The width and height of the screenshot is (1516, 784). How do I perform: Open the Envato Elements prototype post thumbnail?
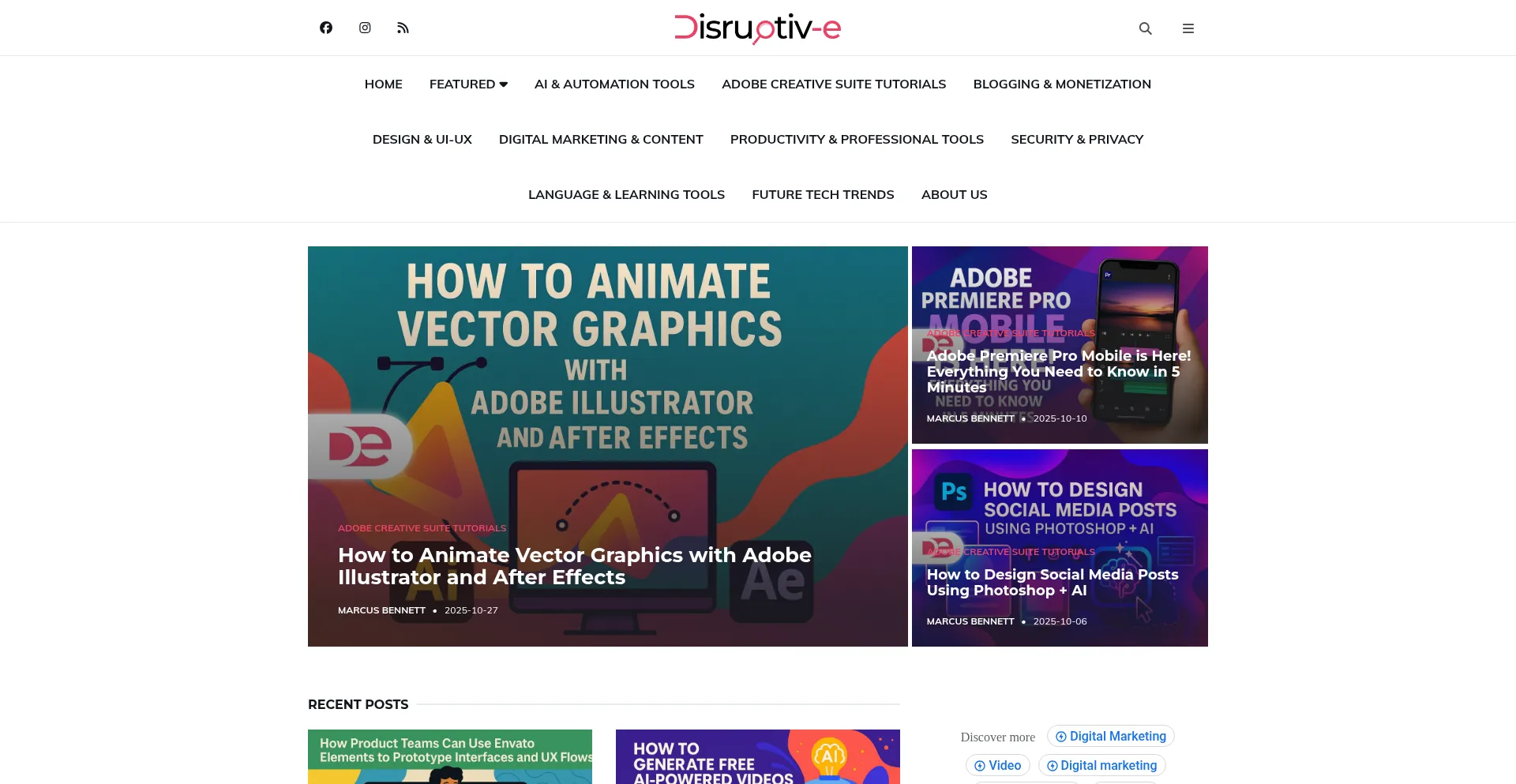pos(449,756)
